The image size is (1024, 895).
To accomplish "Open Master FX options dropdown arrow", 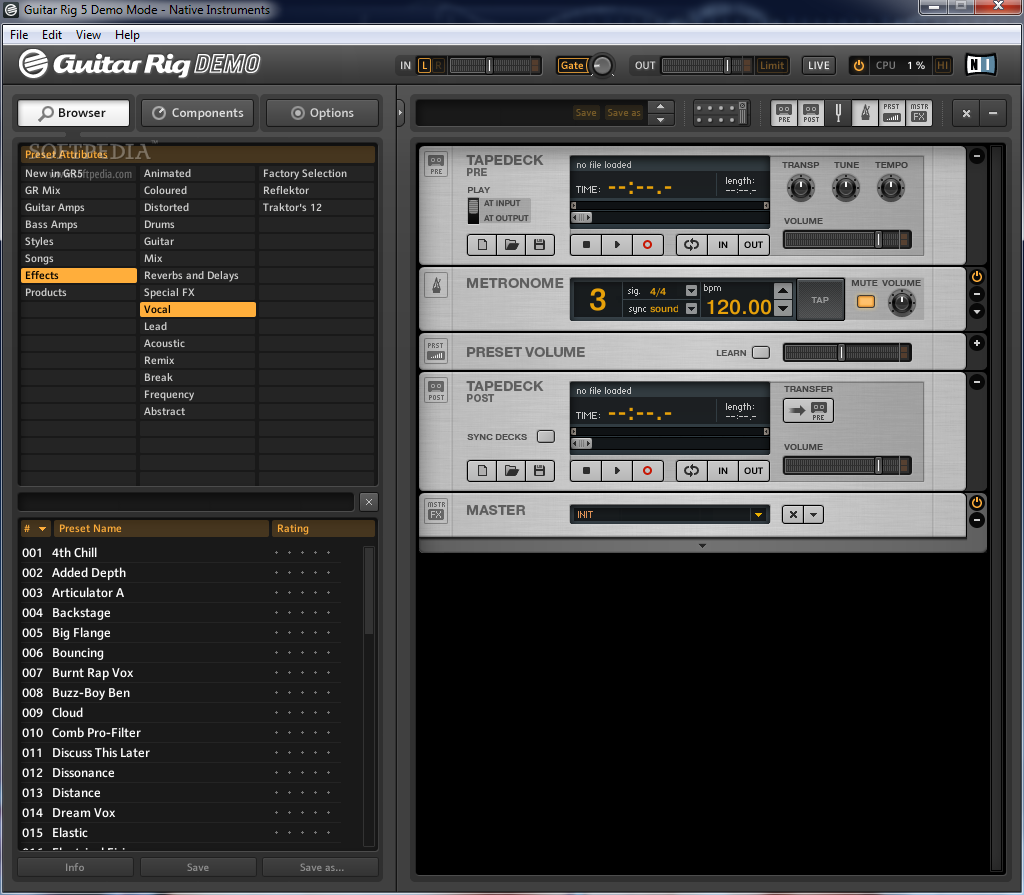I will pos(813,514).
